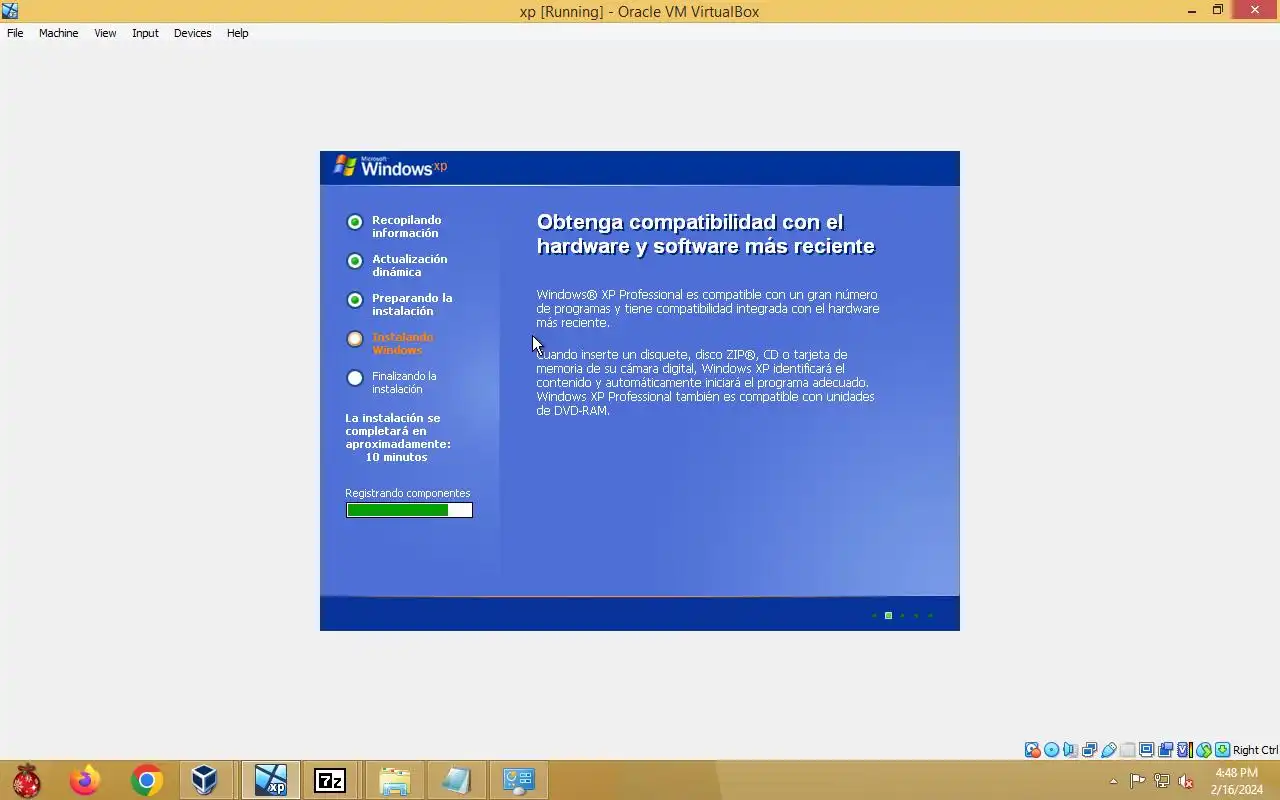Click the Right Ctrl host key label
The width and height of the screenshot is (1280, 800).
1255,750
